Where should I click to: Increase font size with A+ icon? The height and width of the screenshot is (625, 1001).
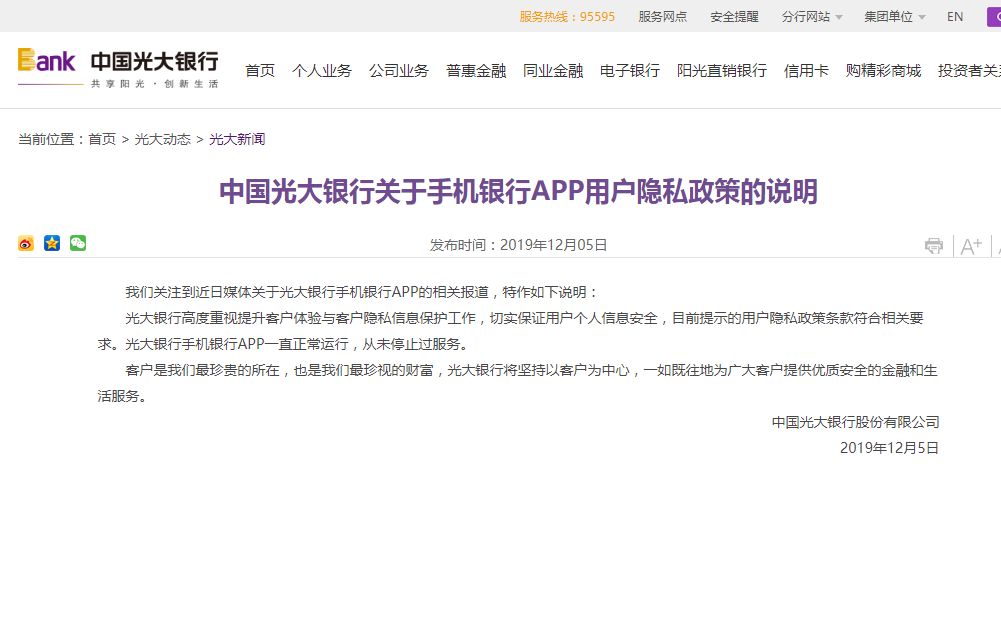(971, 246)
